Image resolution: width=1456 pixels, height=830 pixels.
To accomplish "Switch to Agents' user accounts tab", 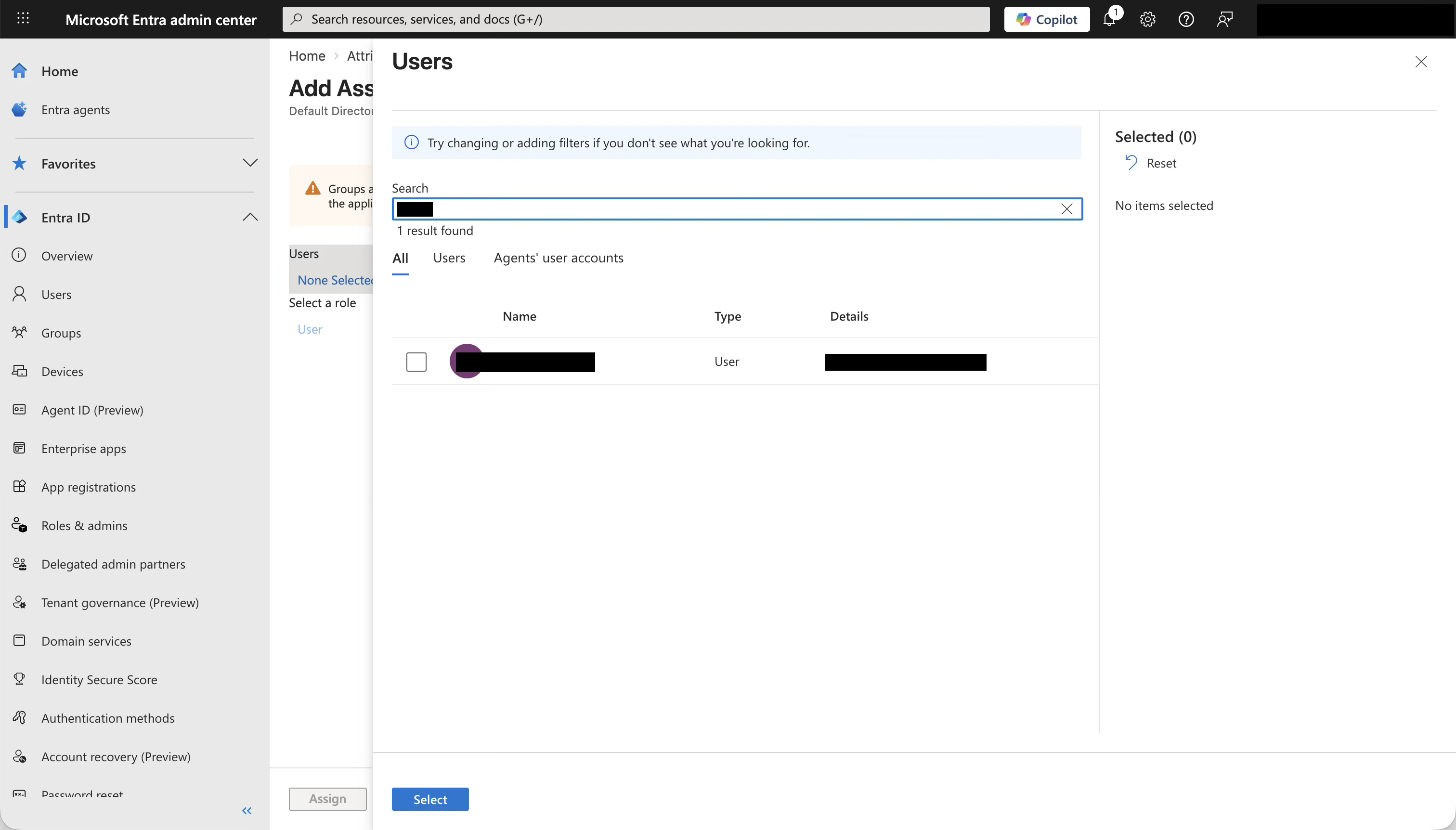I will click(559, 258).
